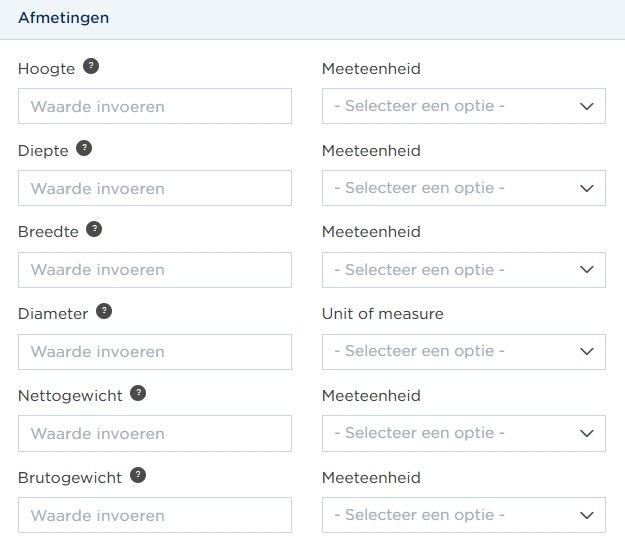Open the Diepte help tooltip icon
625x544 pixels.
click(x=84, y=148)
